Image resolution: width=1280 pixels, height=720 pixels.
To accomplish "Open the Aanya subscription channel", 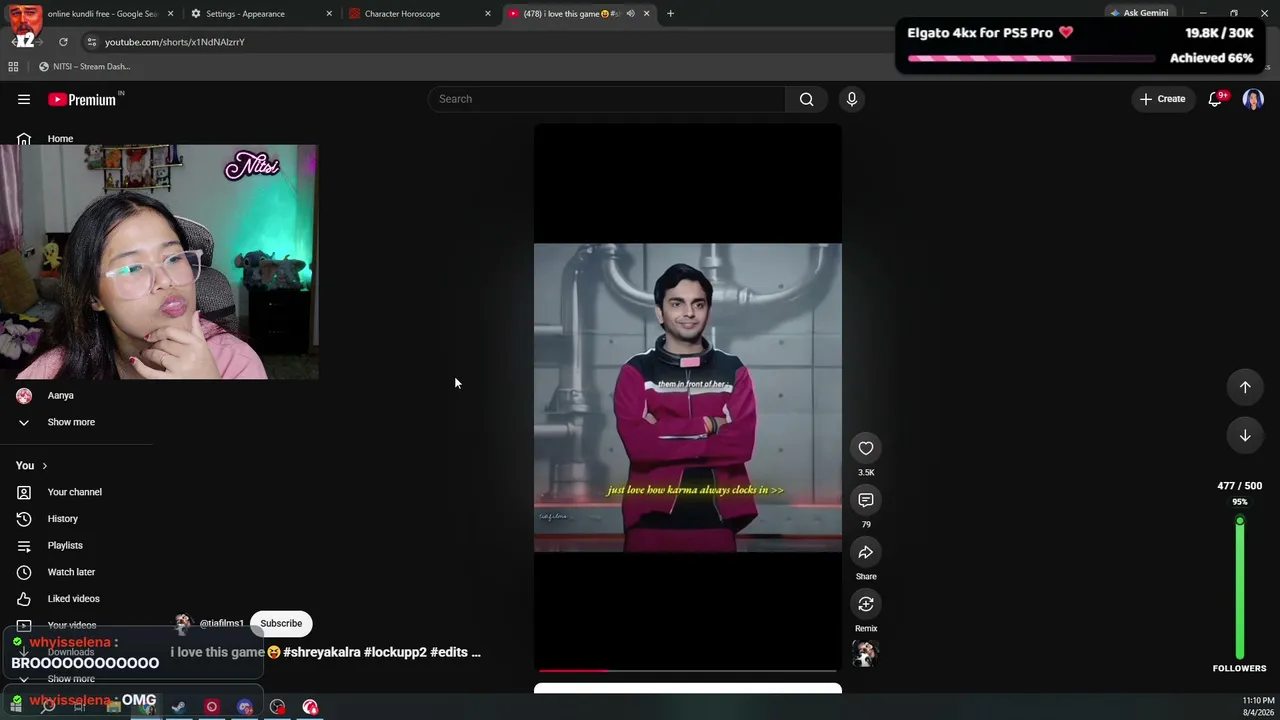I will coord(60,396).
